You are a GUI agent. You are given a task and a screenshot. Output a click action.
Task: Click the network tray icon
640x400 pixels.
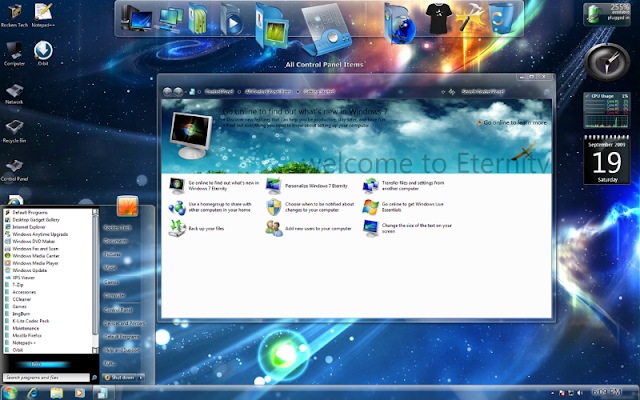[x=571, y=393]
